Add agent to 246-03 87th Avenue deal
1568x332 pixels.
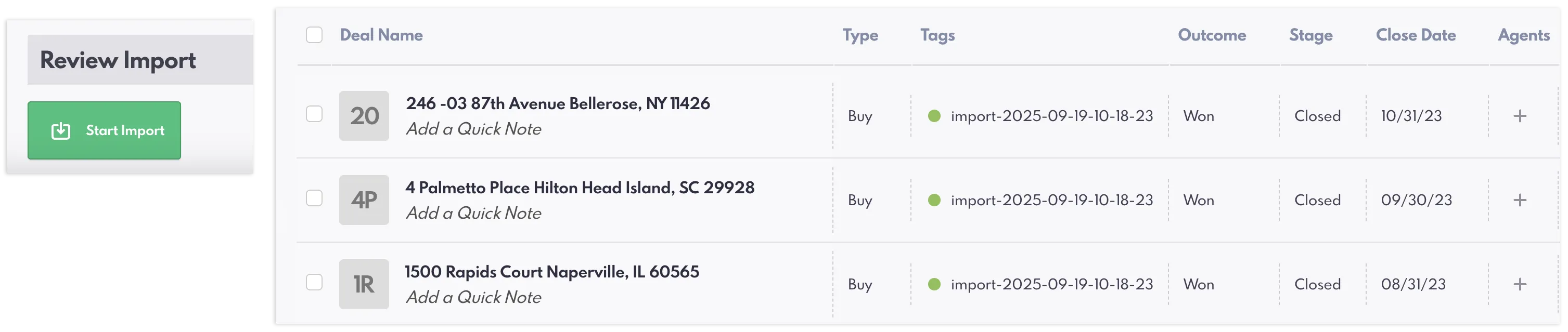pos(1520,116)
